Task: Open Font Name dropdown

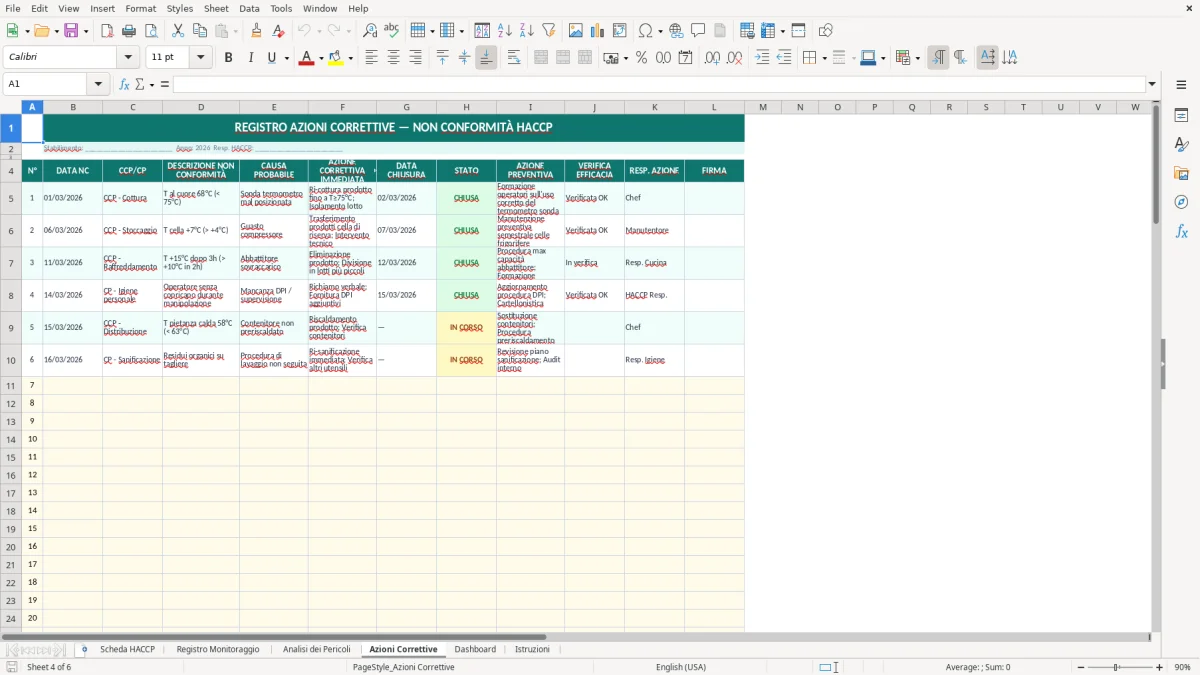Action: 128,58
